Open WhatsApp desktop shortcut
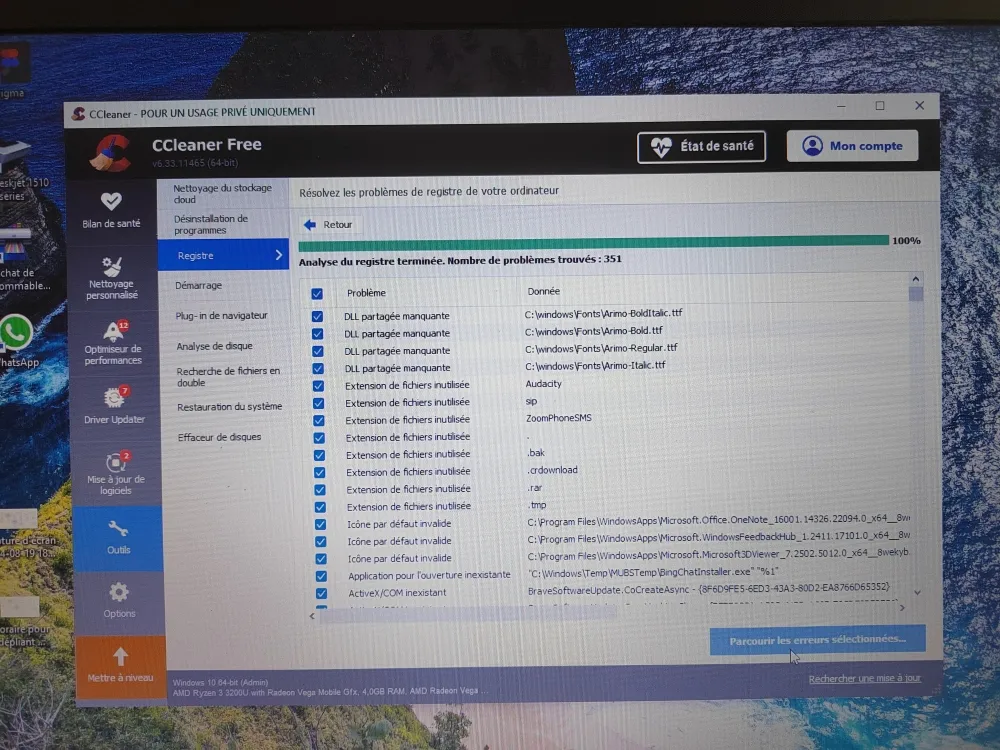 [x=16, y=332]
